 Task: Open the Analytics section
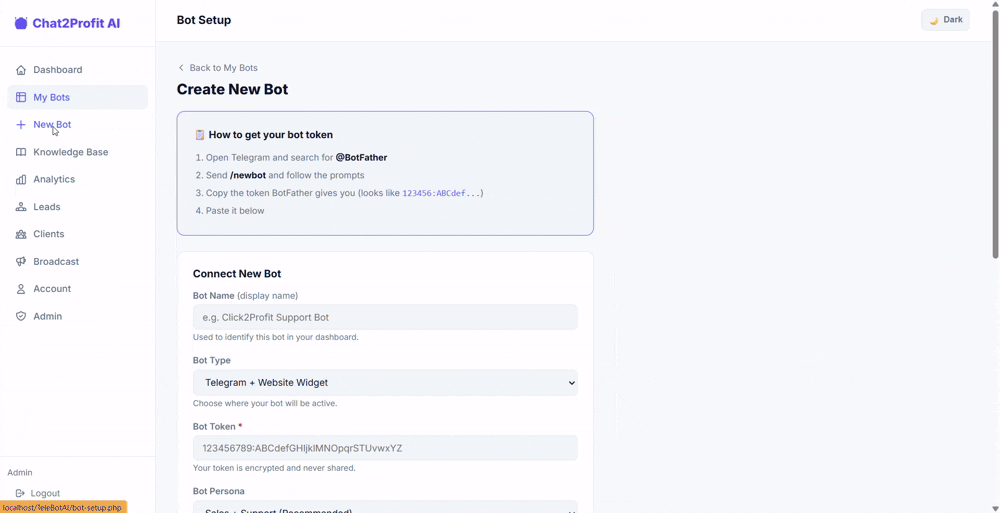(77, 179)
